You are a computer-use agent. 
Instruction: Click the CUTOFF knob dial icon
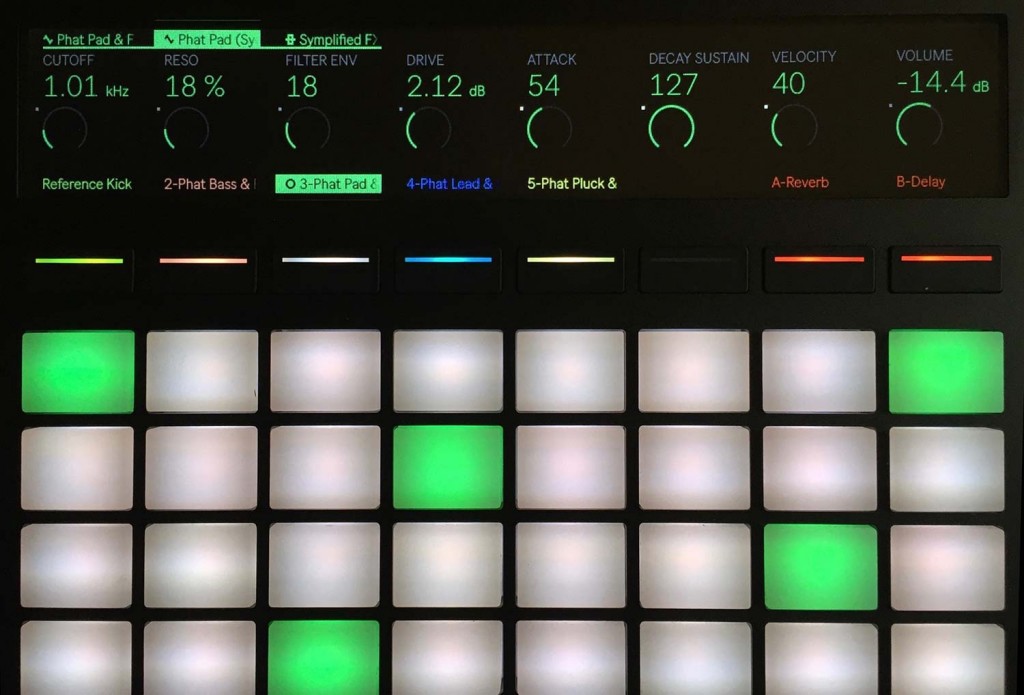coord(65,129)
